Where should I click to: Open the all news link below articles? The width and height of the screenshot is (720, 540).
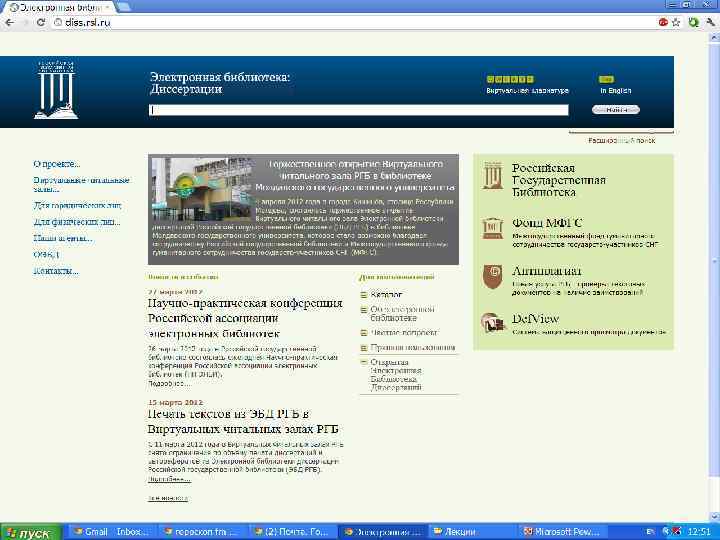168,498
